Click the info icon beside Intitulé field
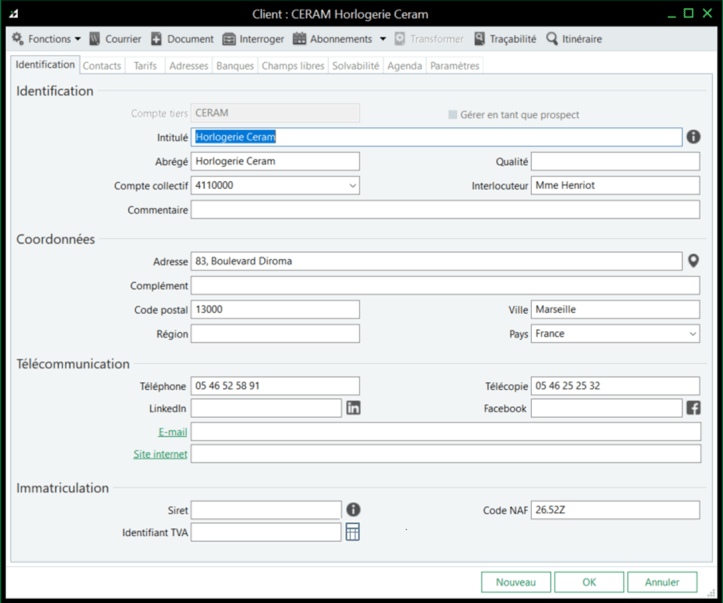This screenshot has width=723, height=603. tap(693, 137)
